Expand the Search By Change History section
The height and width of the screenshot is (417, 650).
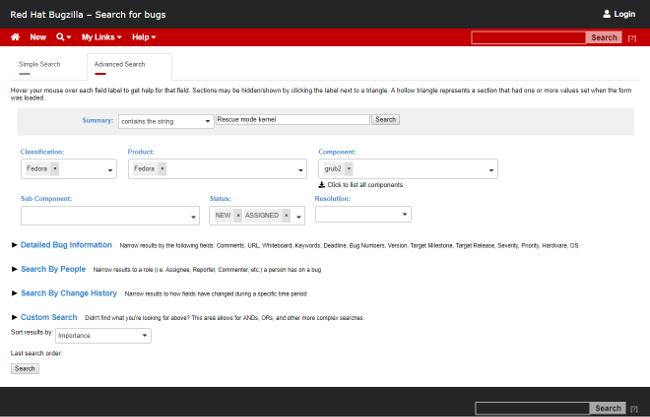pos(69,293)
